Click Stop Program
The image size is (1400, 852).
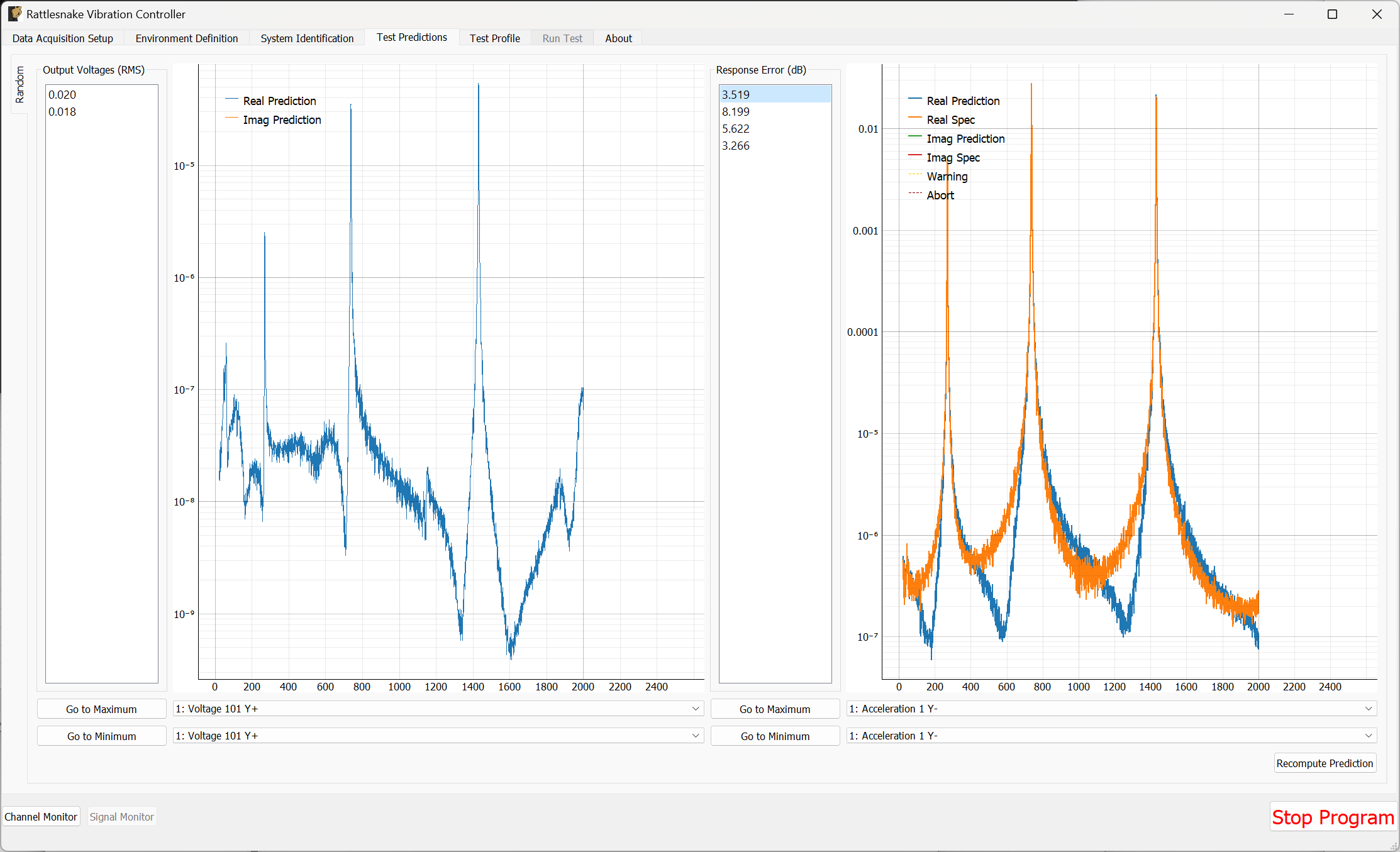coord(1333,816)
